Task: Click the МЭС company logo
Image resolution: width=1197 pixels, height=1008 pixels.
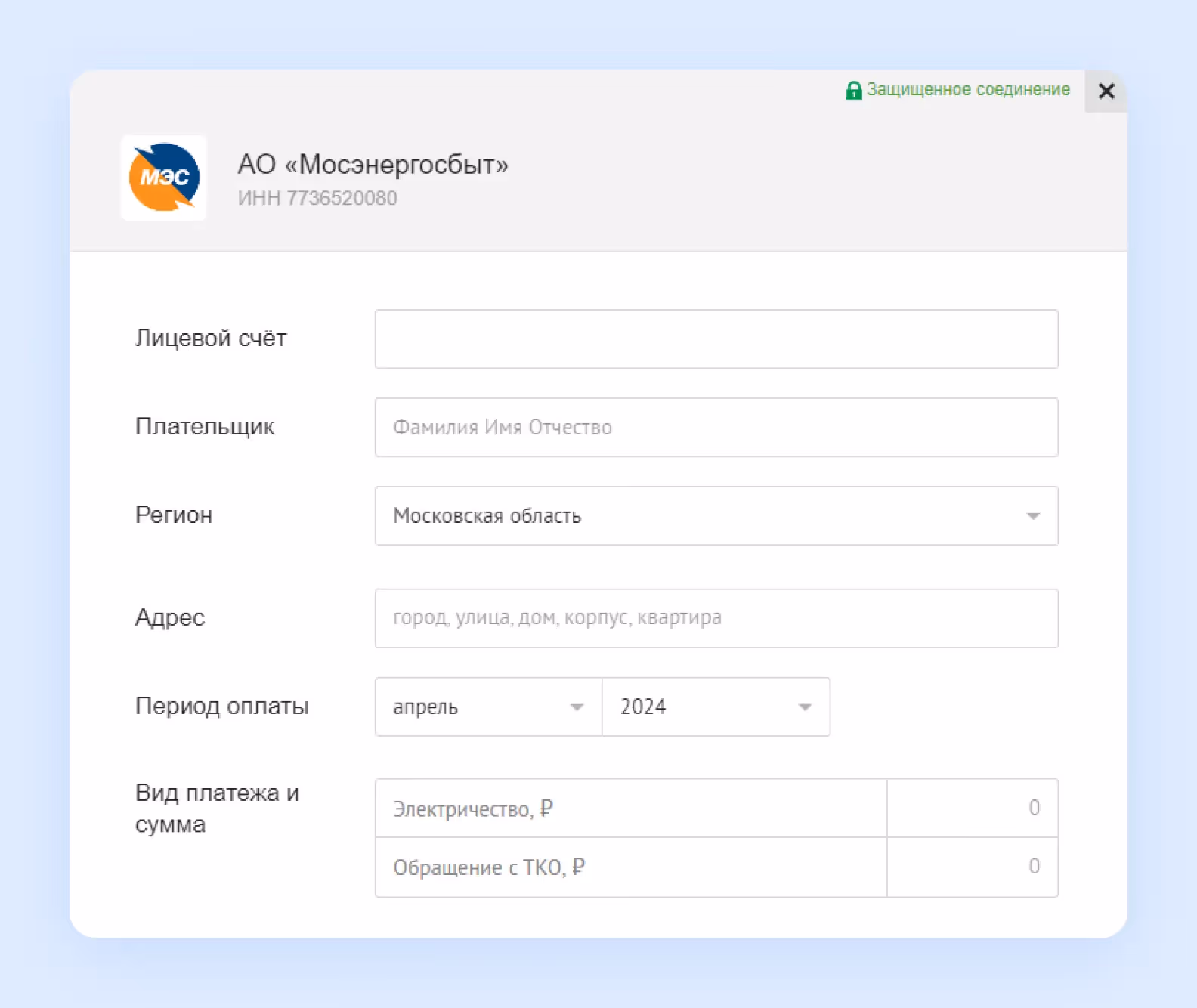Action: pyautogui.click(x=164, y=178)
